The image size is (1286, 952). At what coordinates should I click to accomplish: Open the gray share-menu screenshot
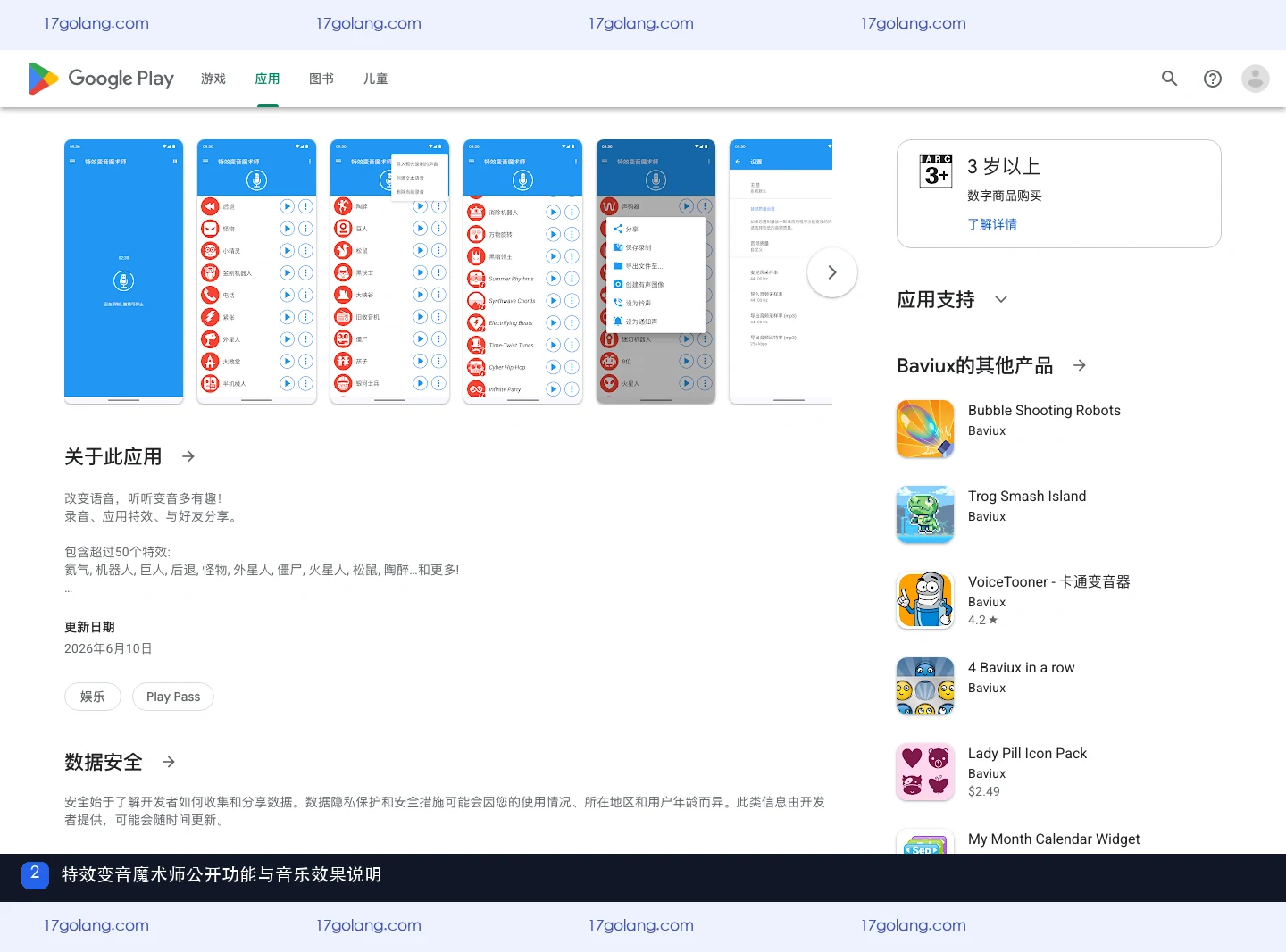tap(656, 271)
